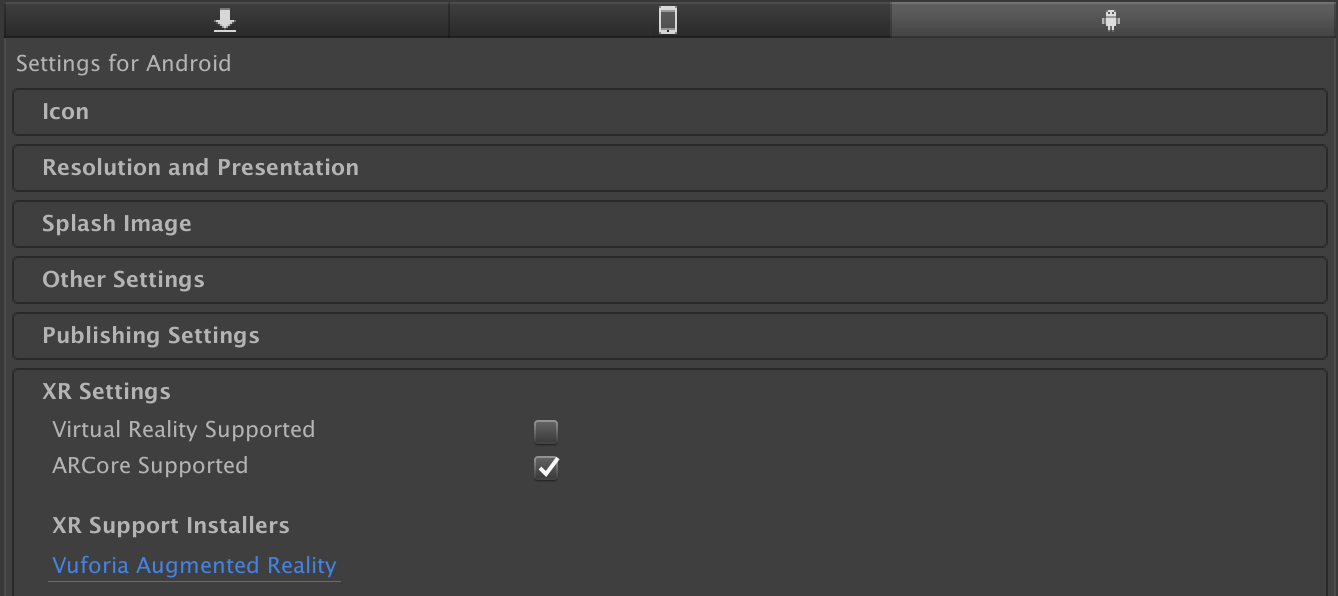Image resolution: width=1338 pixels, height=596 pixels.
Task: Switch to the iOS settings tab
Action: pos(669,19)
